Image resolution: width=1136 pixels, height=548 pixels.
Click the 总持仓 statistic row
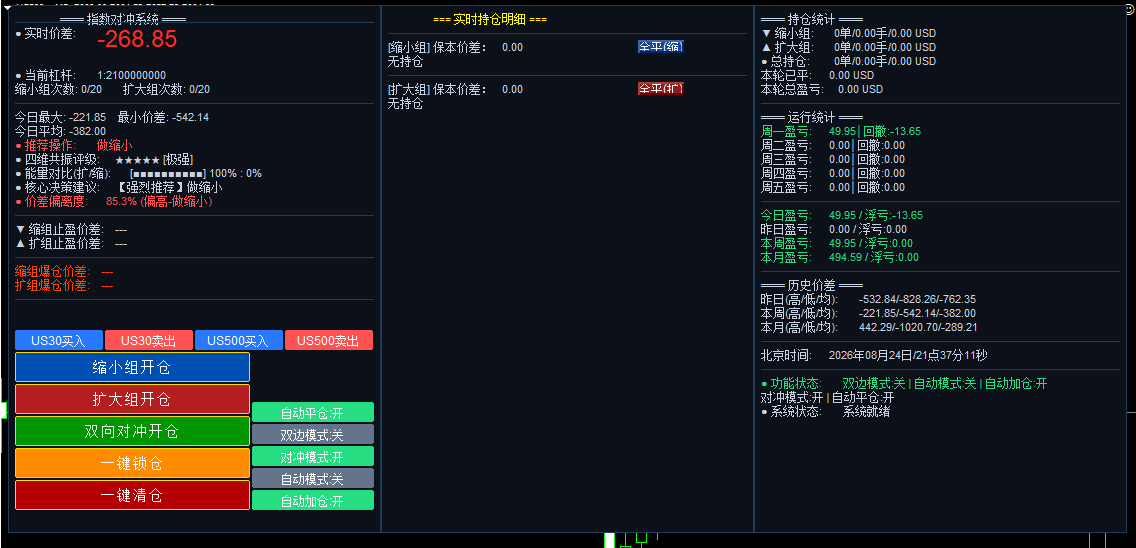tap(848, 61)
